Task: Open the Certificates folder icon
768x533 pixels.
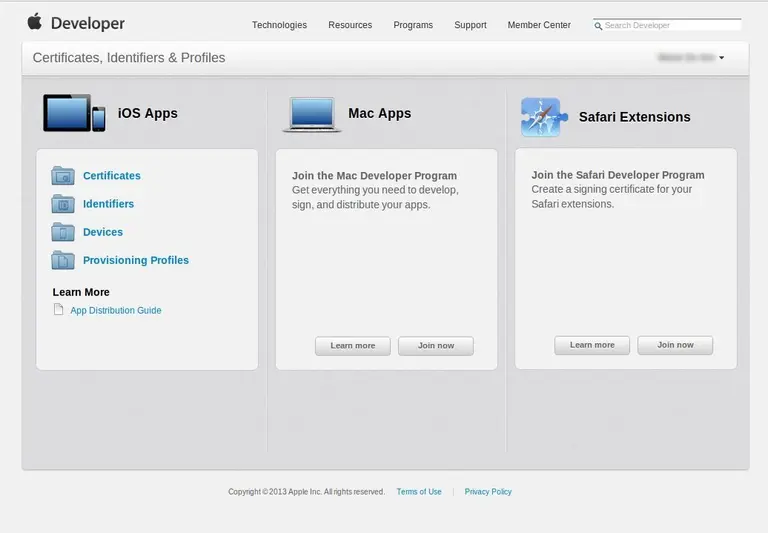Action: [x=63, y=175]
